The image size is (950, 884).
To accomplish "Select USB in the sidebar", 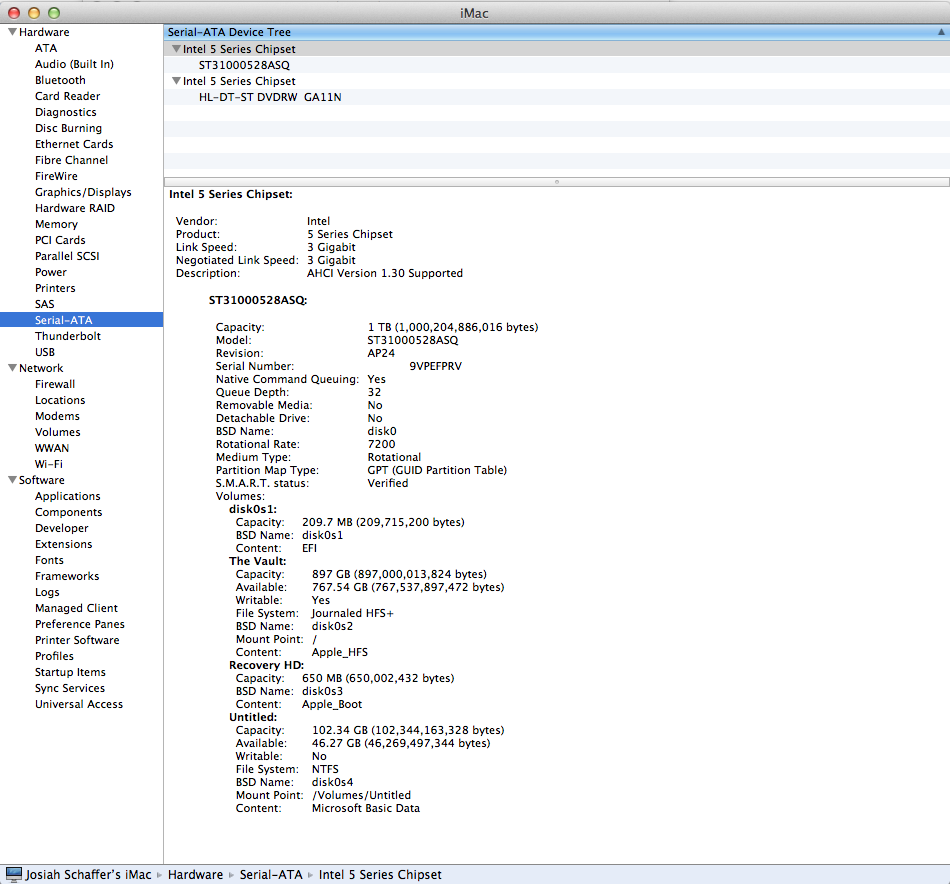I will (x=45, y=352).
